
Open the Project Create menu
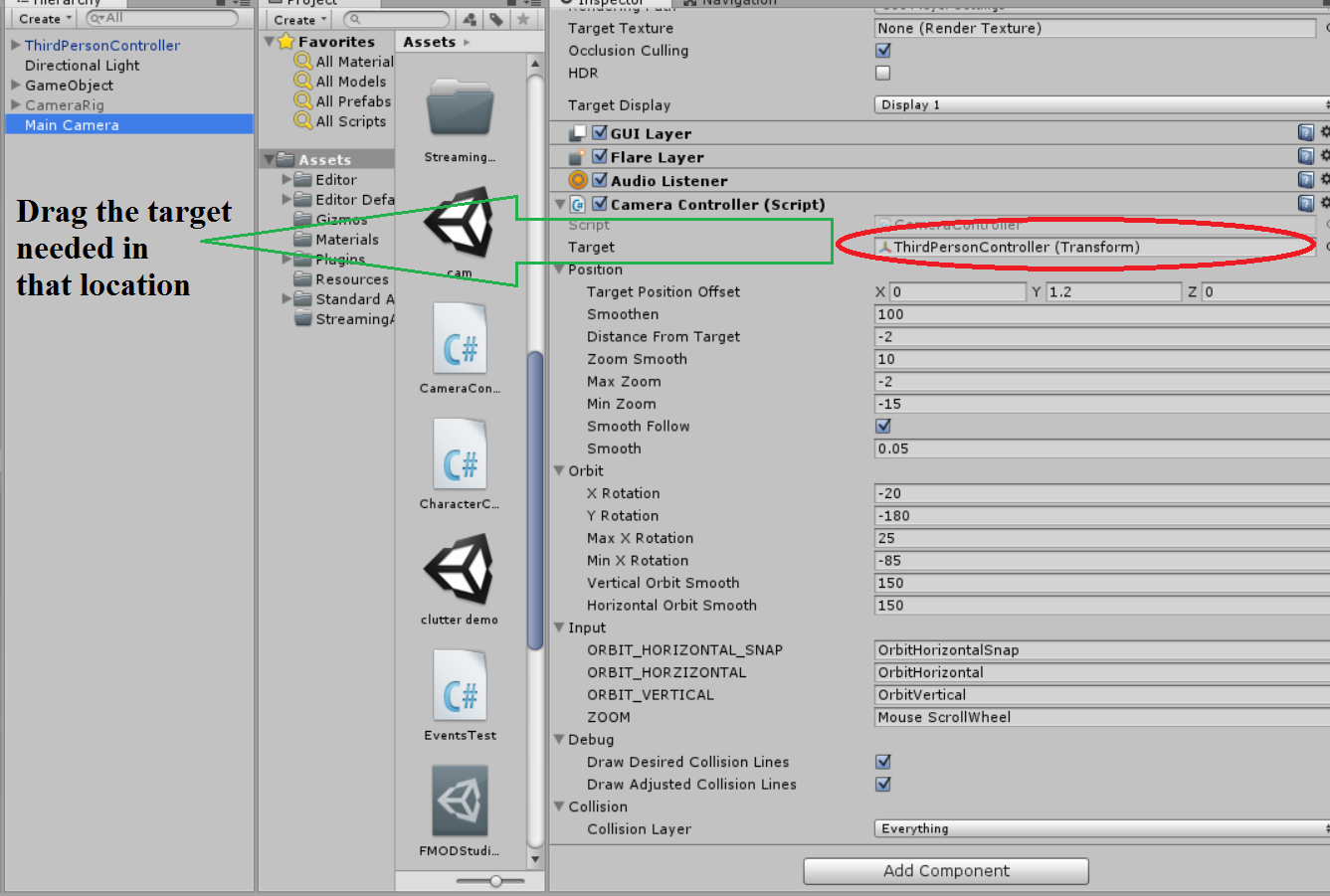tap(300, 19)
